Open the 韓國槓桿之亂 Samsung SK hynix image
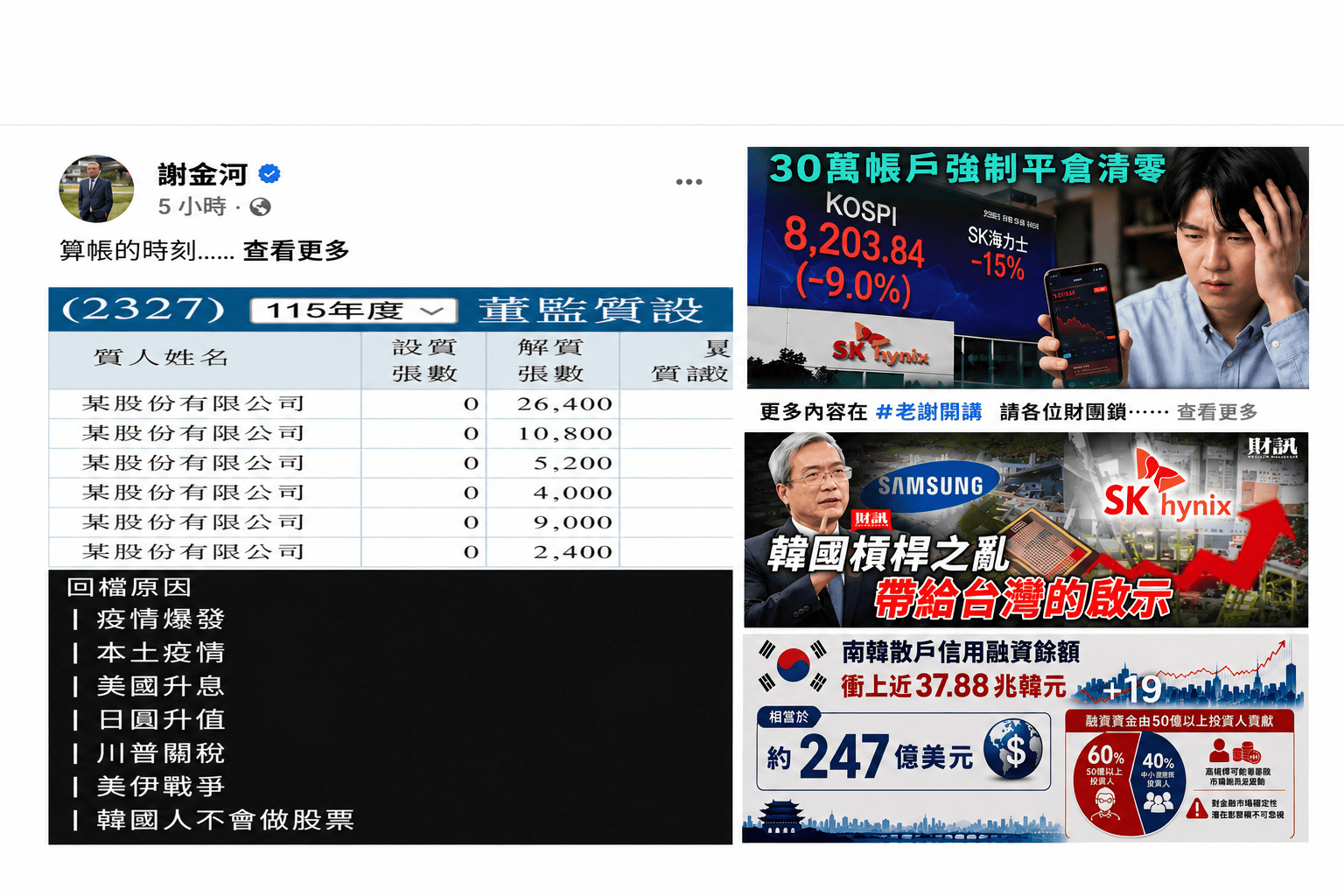The height and width of the screenshot is (896, 1344). pyautogui.click(x=1026, y=530)
